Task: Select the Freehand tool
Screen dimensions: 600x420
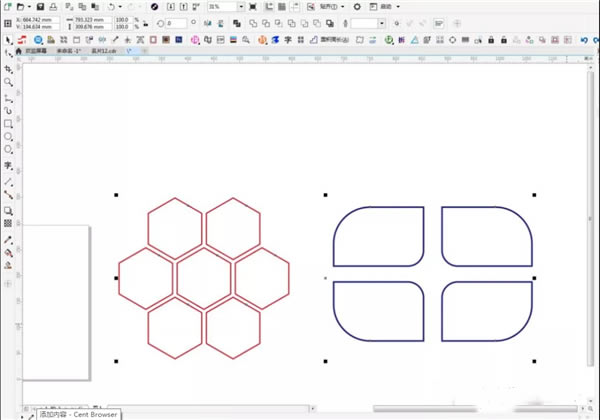Action: point(8,99)
